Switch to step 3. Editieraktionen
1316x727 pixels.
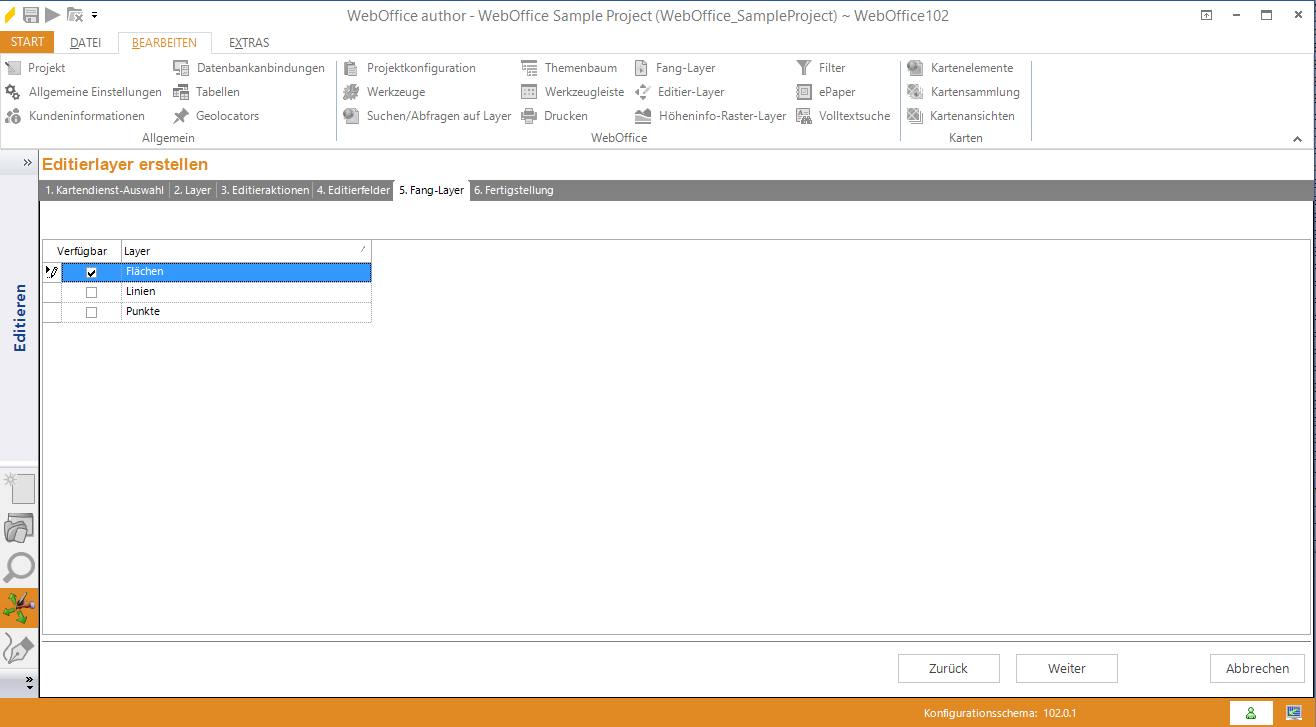pyautogui.click(x=265, y=190)
